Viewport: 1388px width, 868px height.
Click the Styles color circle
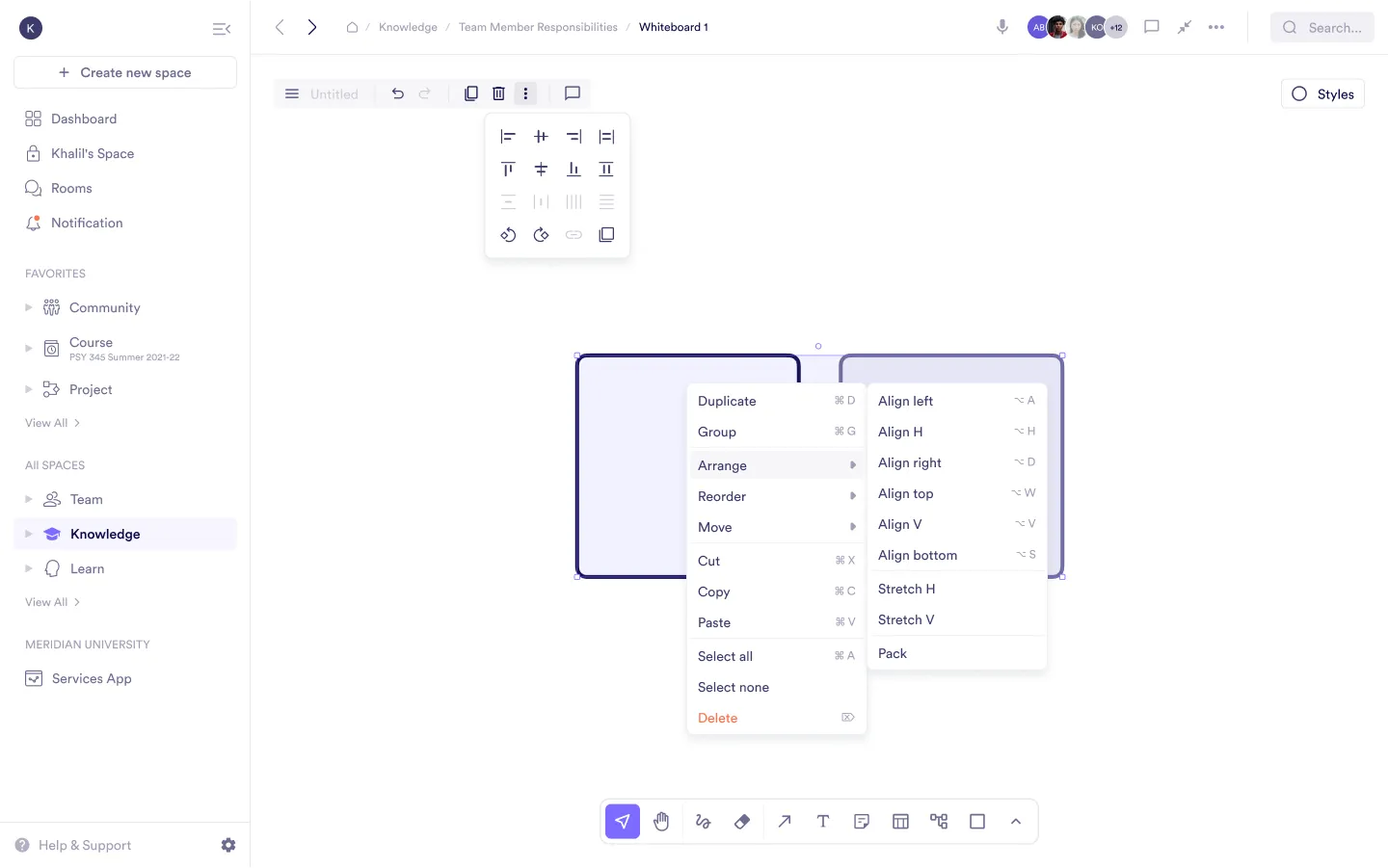1297,93
